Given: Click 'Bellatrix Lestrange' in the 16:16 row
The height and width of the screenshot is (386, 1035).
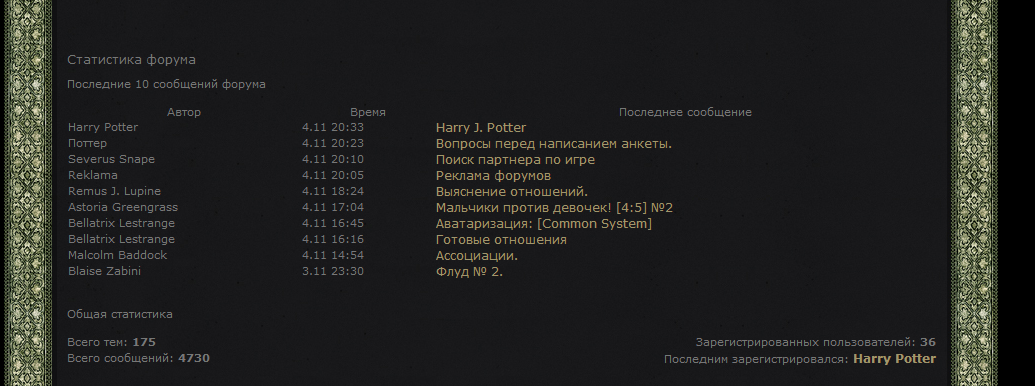Looking at the screenshot, I should coord(121,239).
